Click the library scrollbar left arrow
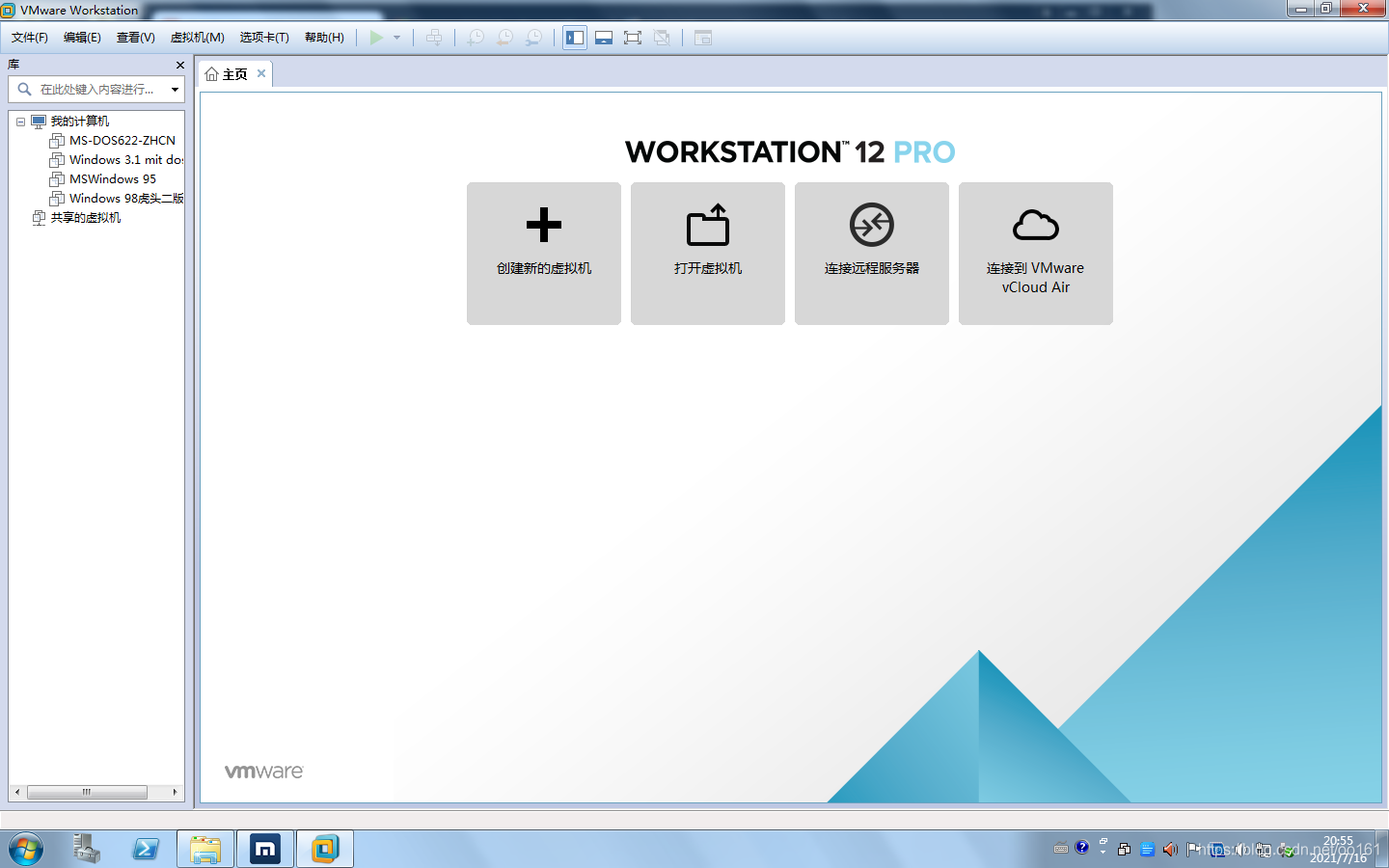The height and width of the screenshot is (868, 1389). tap(17, 792)
